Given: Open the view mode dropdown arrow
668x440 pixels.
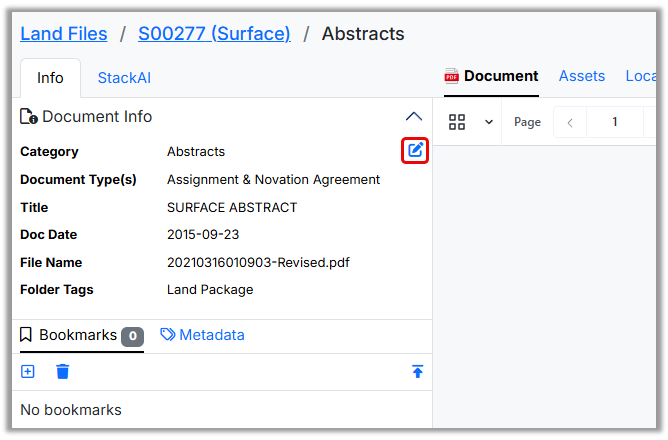Looking at the screenshot, I should tap(489, 122).
